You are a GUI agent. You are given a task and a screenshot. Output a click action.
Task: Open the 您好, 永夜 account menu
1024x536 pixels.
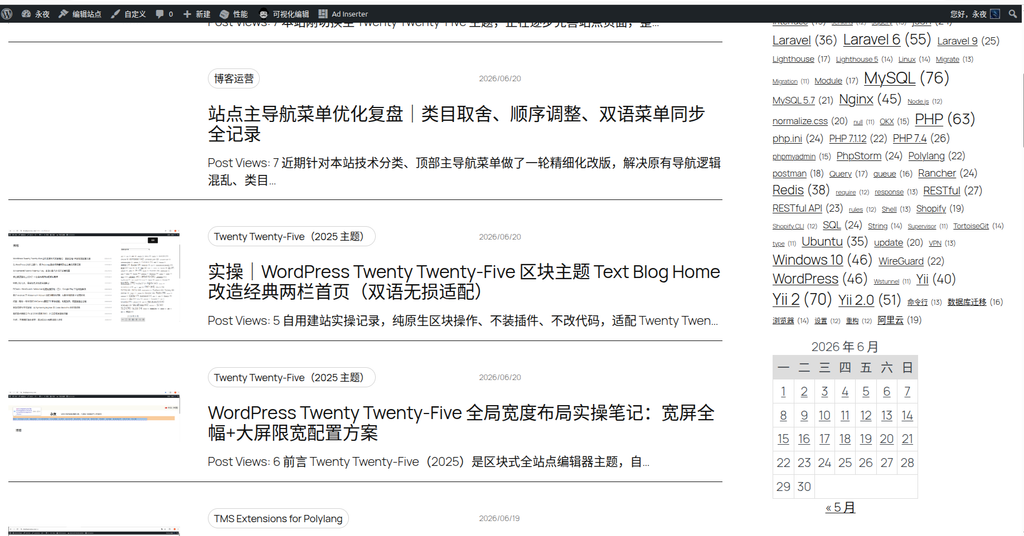(x=974, y=14)
